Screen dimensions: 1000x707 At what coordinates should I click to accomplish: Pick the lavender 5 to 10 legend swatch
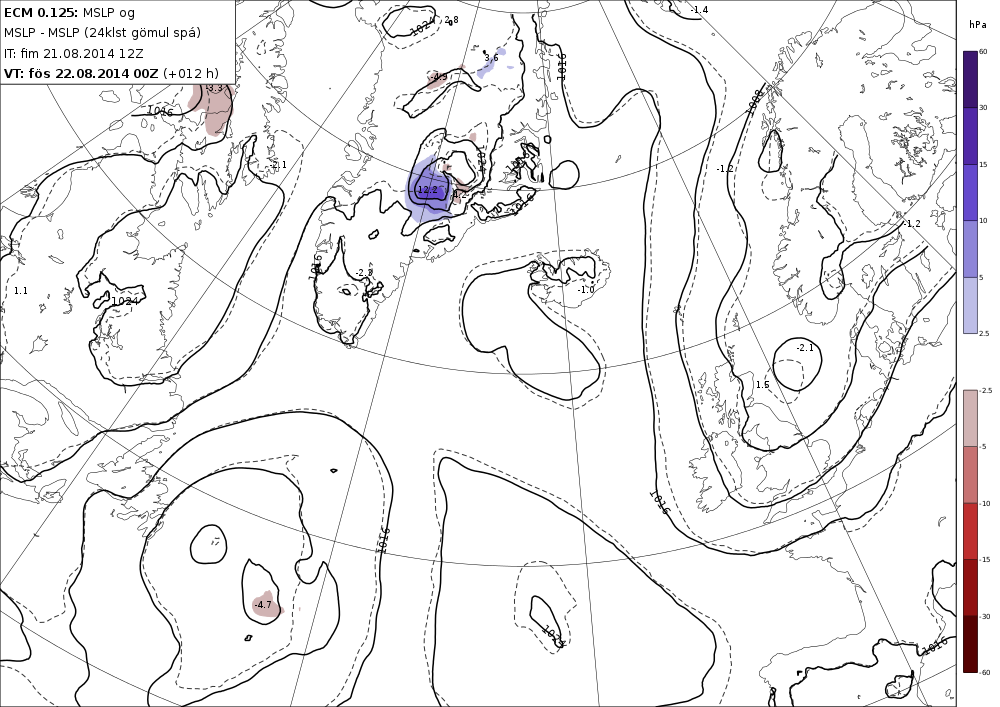coord(970,249)
